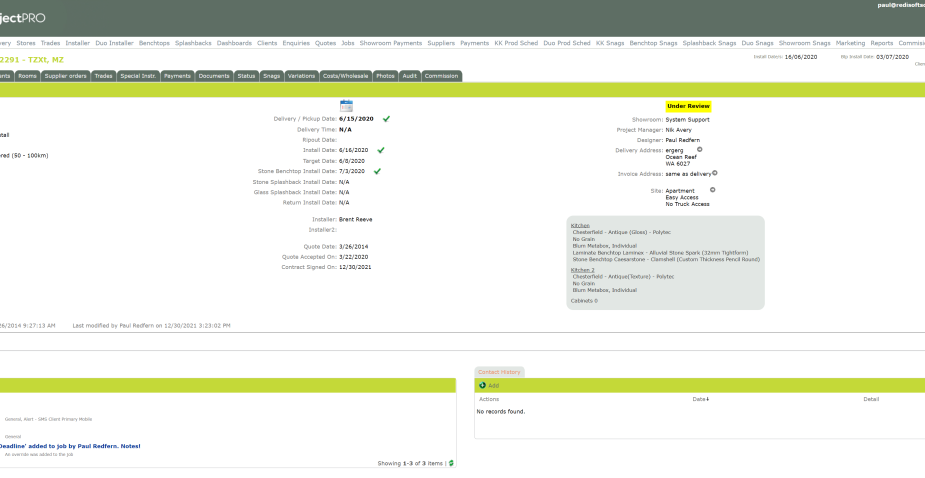Open the calendar icon above delivery dates

tap(346, 106)
